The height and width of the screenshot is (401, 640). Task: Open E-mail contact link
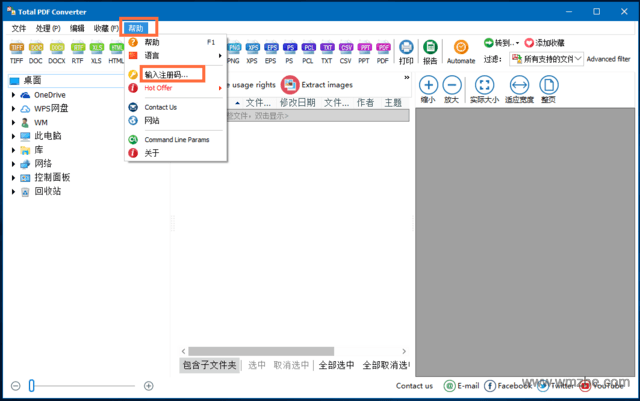[x=462, y=385]
